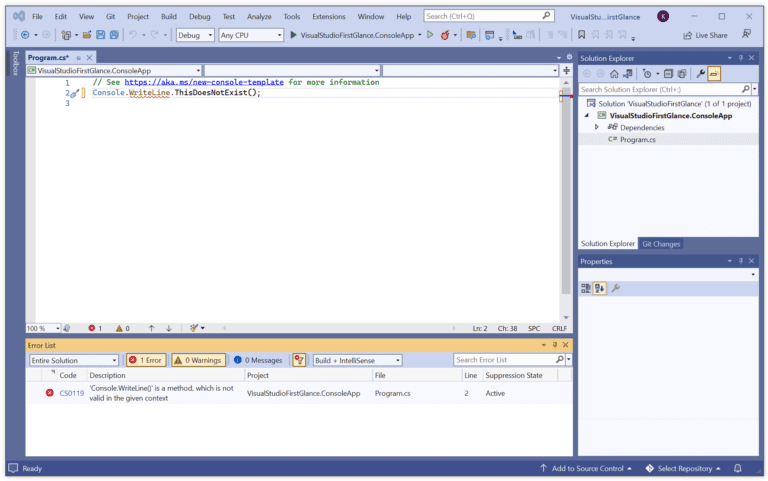Click the Collapse All icon in Solution Explorer
The height and width of the screenshot is (481, 768).
[x=668, y=74]
